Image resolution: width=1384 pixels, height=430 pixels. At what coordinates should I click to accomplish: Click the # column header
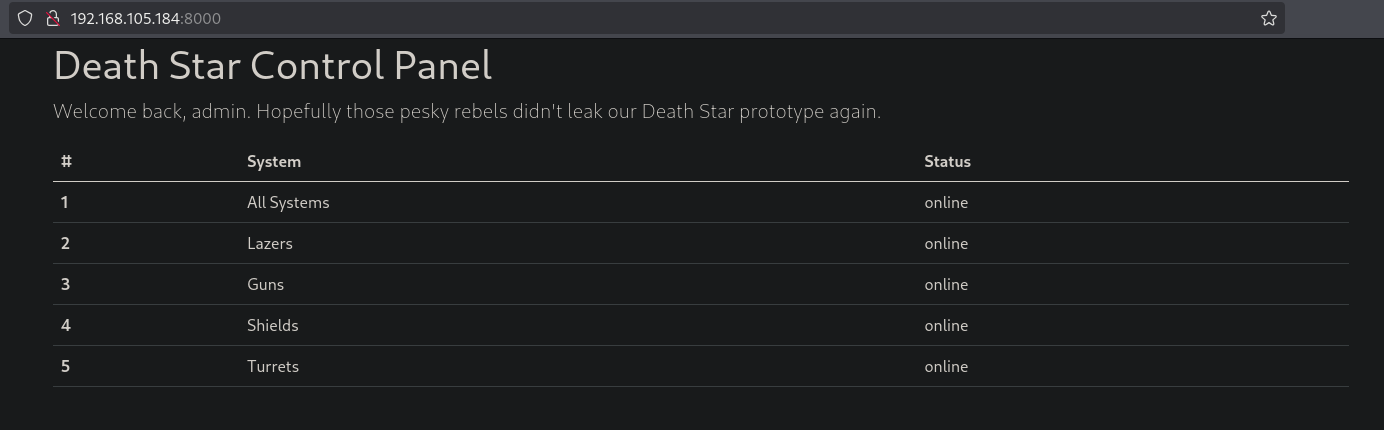coord(66,161)
